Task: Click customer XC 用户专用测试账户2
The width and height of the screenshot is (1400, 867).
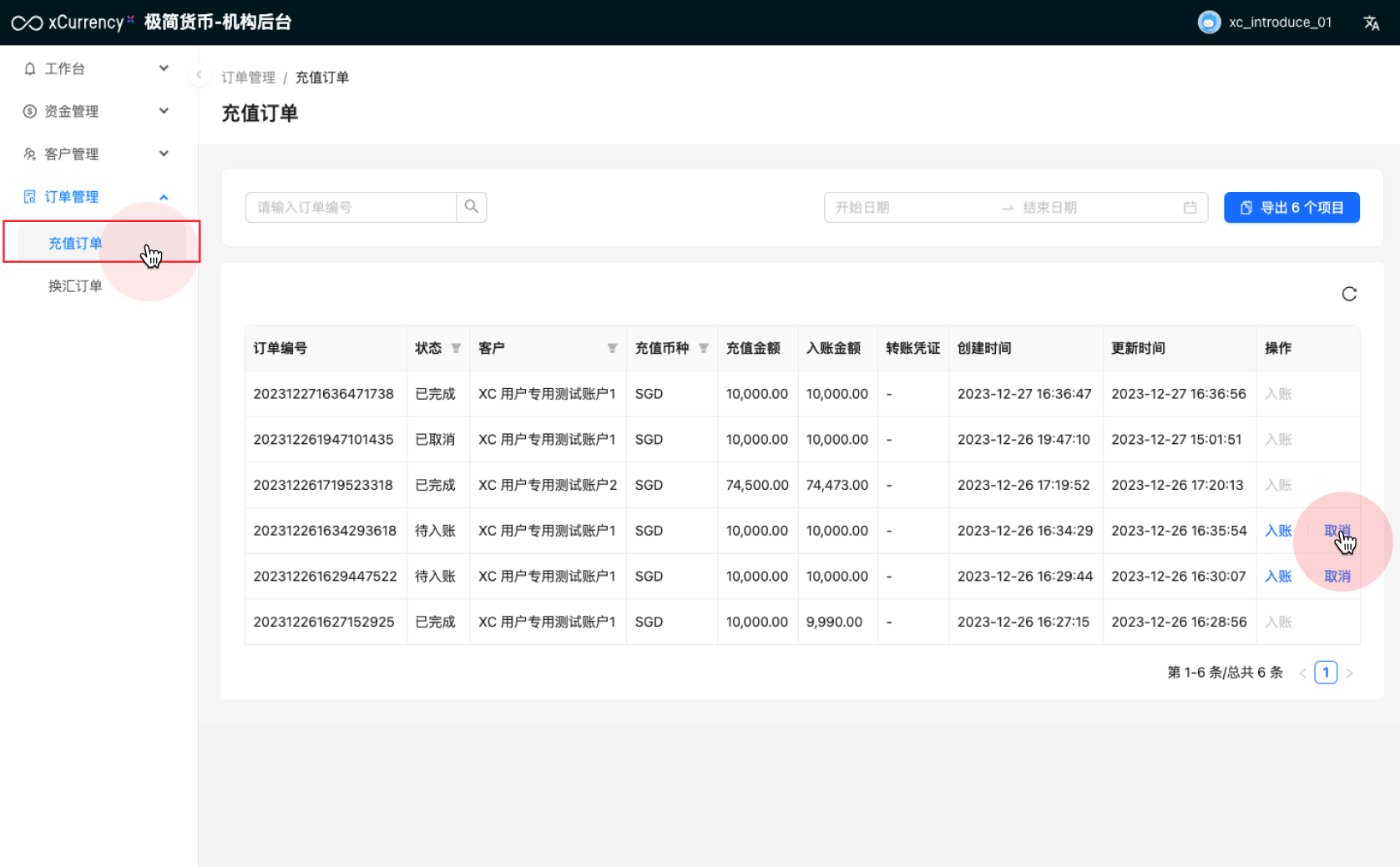Action: pos(547,486)
